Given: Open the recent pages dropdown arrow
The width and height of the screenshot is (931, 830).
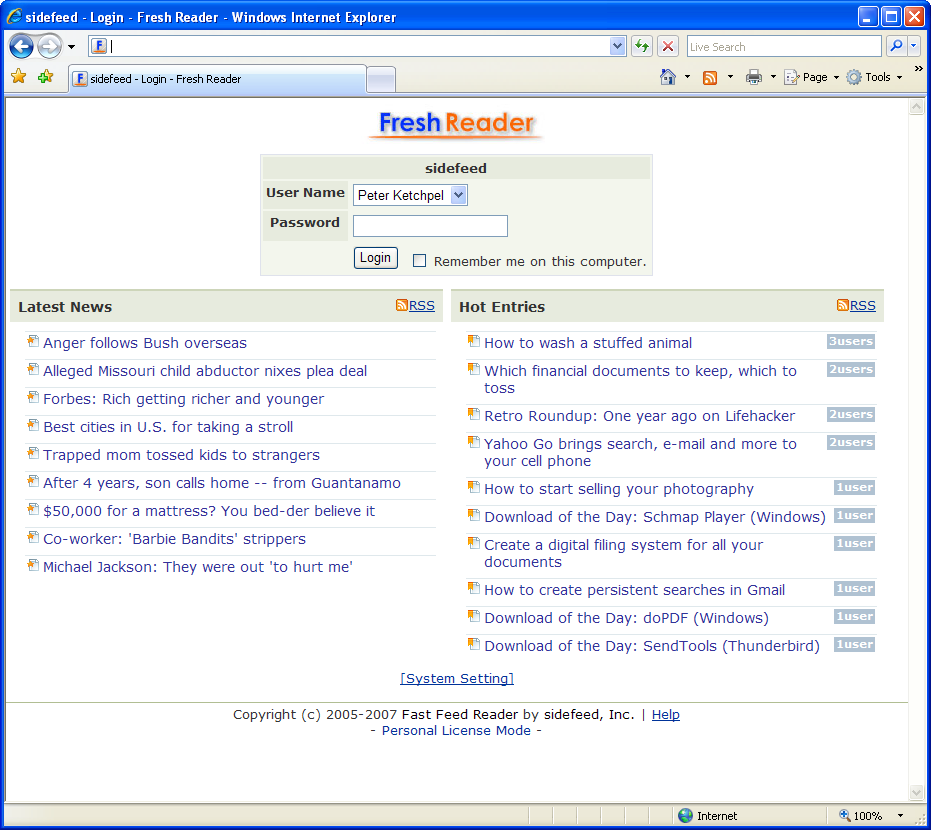Looking at the screenshot, I should [71, 46].
